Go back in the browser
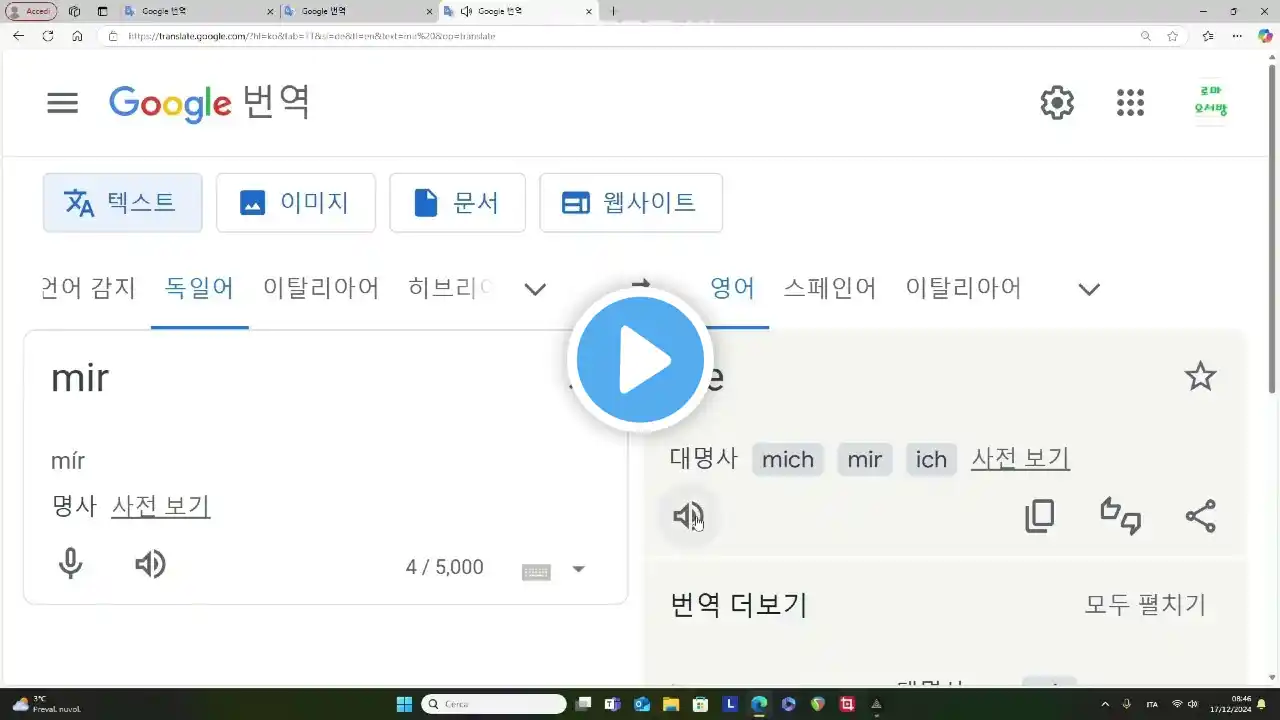The height and width of the screenshot is (720, 1280). coord(18,36)
